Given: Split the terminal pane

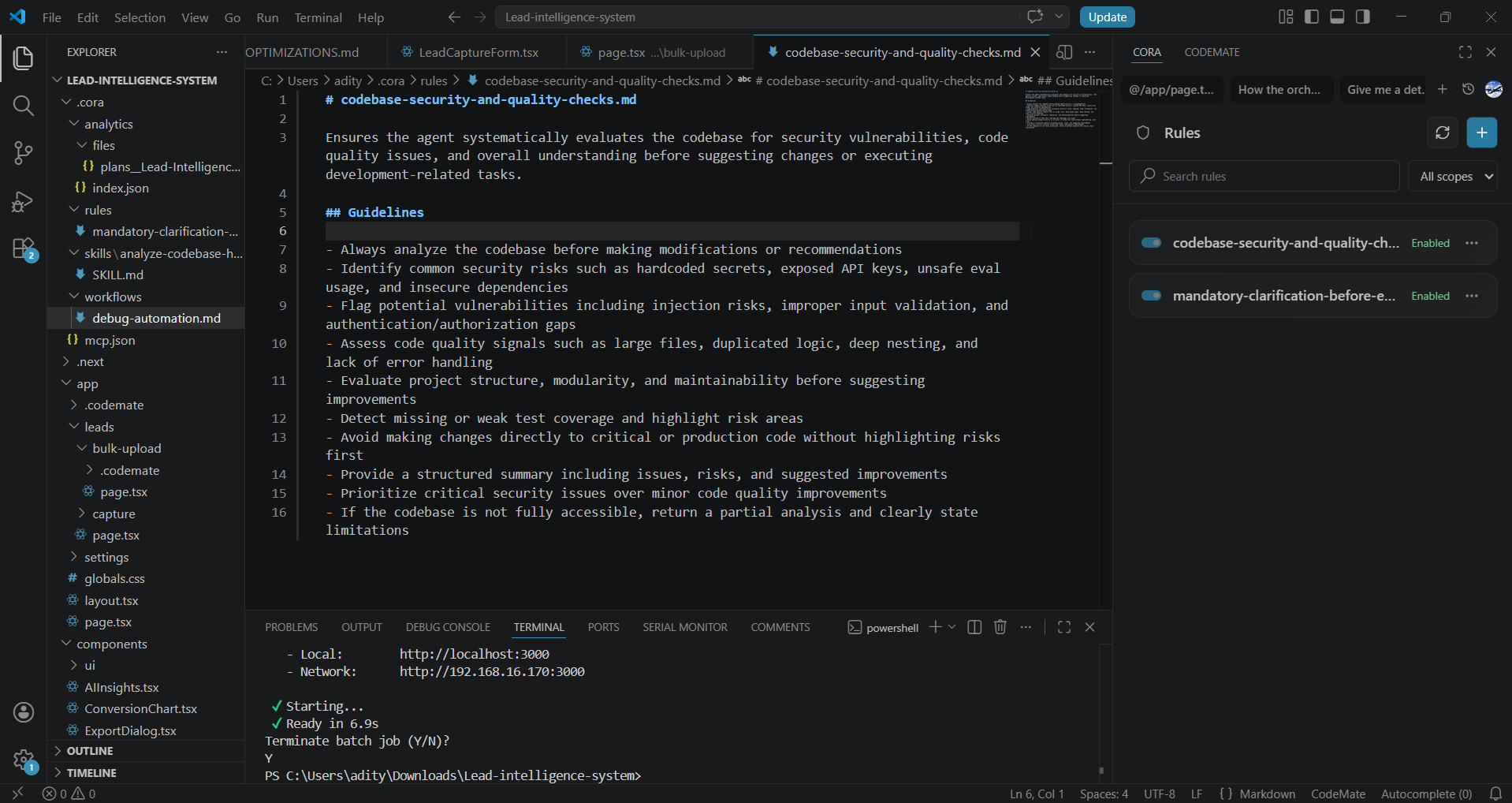Looking at the screenshot, I should (x=974, y=627).
